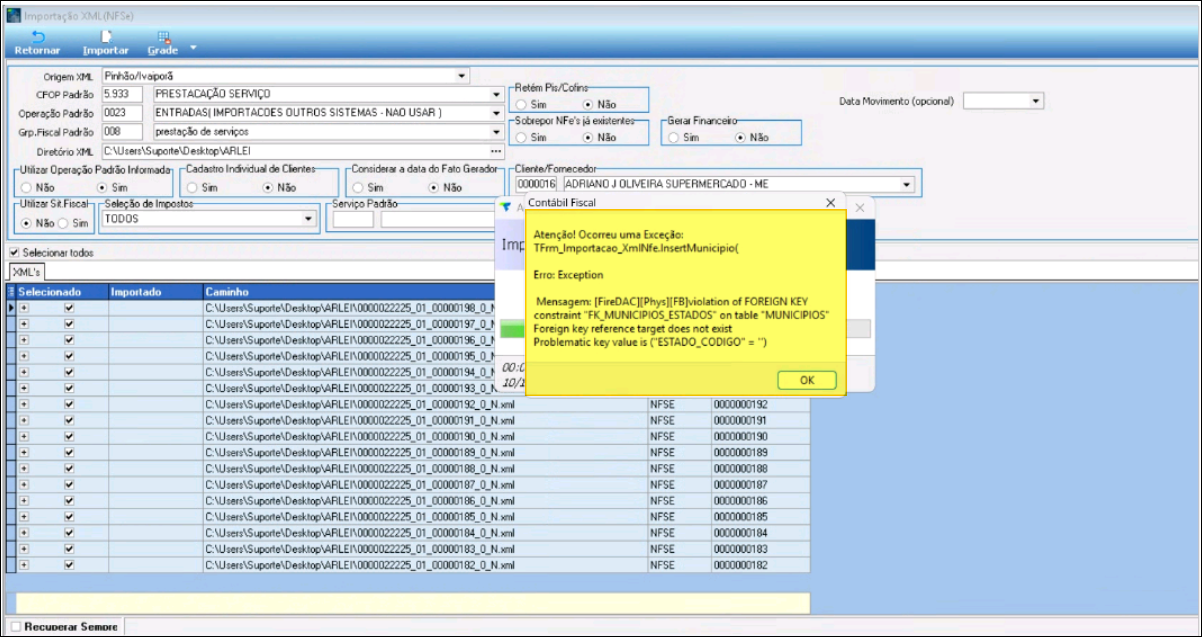The width and height of the screenshot is (1202, 637).
Task: Click the Retornar back arrow icon
Action: (38, 36)
